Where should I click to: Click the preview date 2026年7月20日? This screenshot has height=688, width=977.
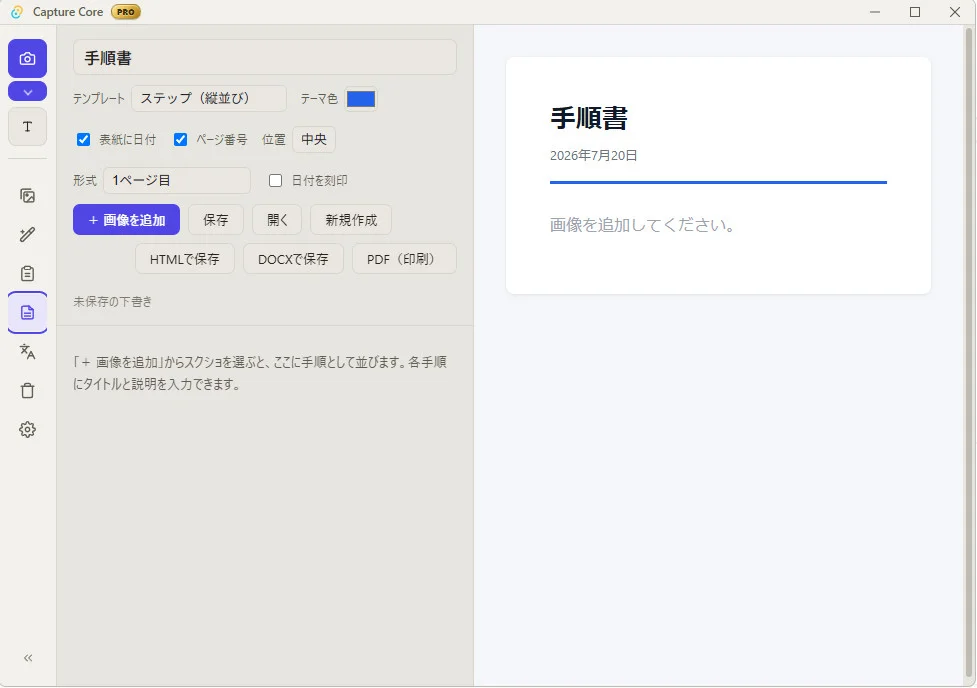coord(593,156)
